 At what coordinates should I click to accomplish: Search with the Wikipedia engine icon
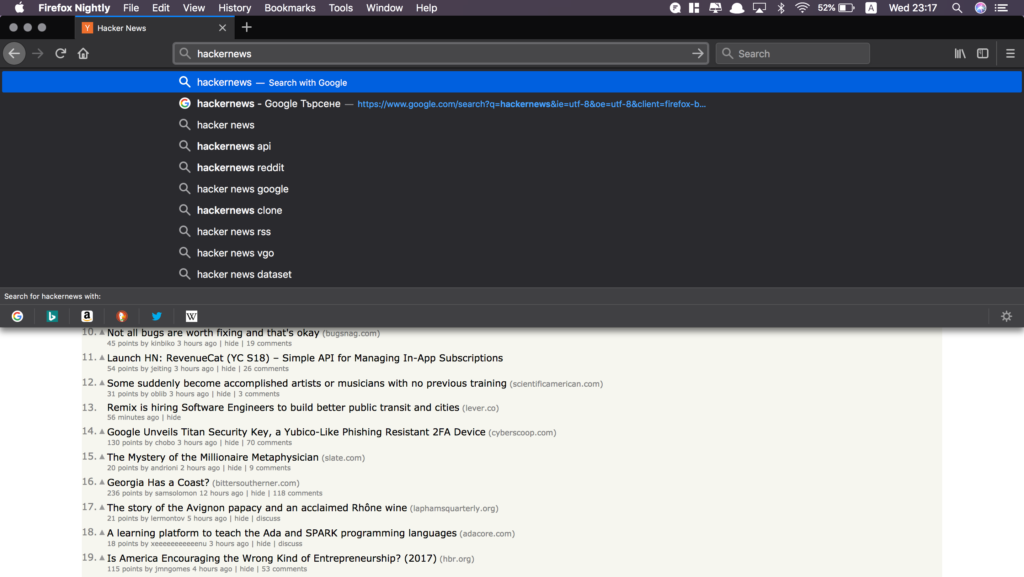click(191, 316)
